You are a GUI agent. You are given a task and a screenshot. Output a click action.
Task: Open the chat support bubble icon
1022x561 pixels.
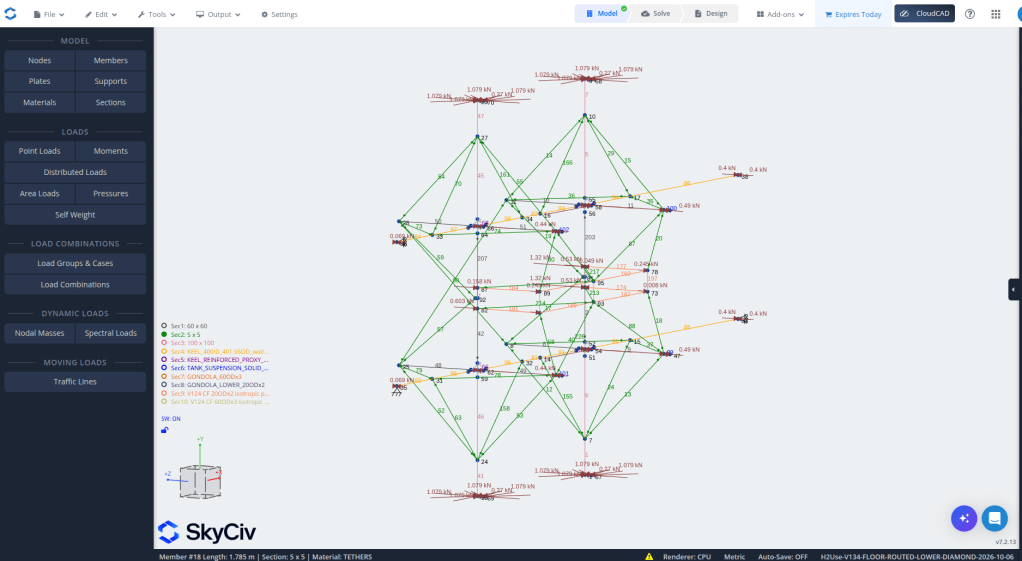[x=995, y=519]
